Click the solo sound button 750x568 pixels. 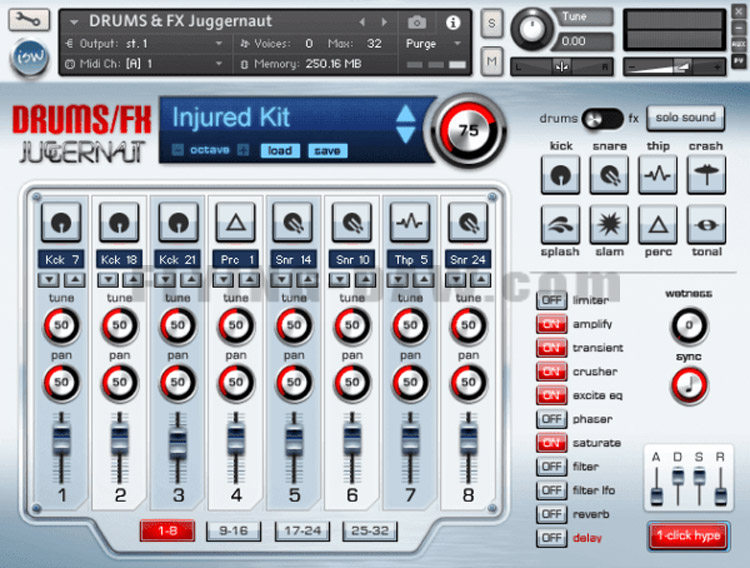pos(685,118)
